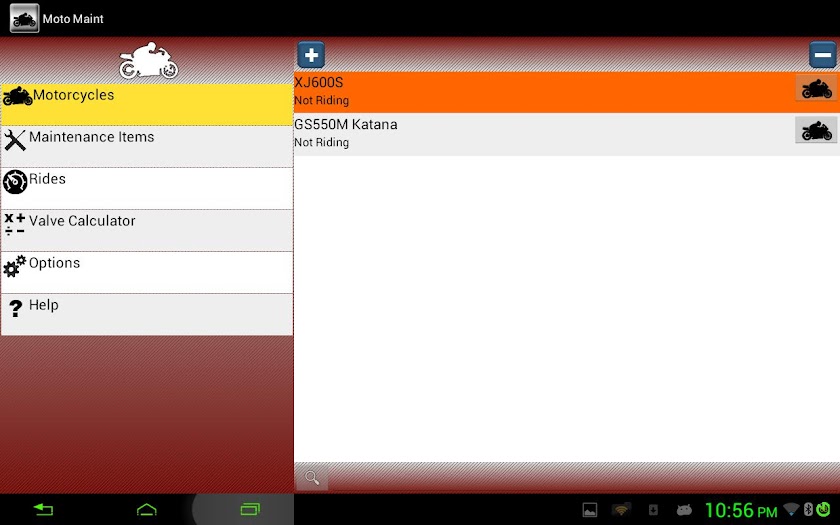
Task: Tap the green battery status icon
Action: tap(823, 509)
